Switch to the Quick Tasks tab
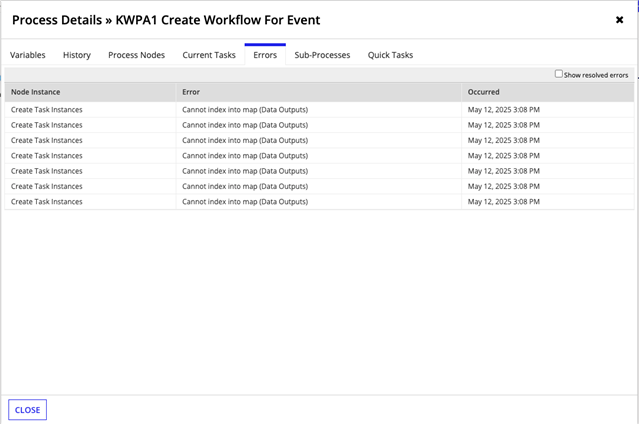The width and height of the screenshot is (639, 424). tap(390, 55)
